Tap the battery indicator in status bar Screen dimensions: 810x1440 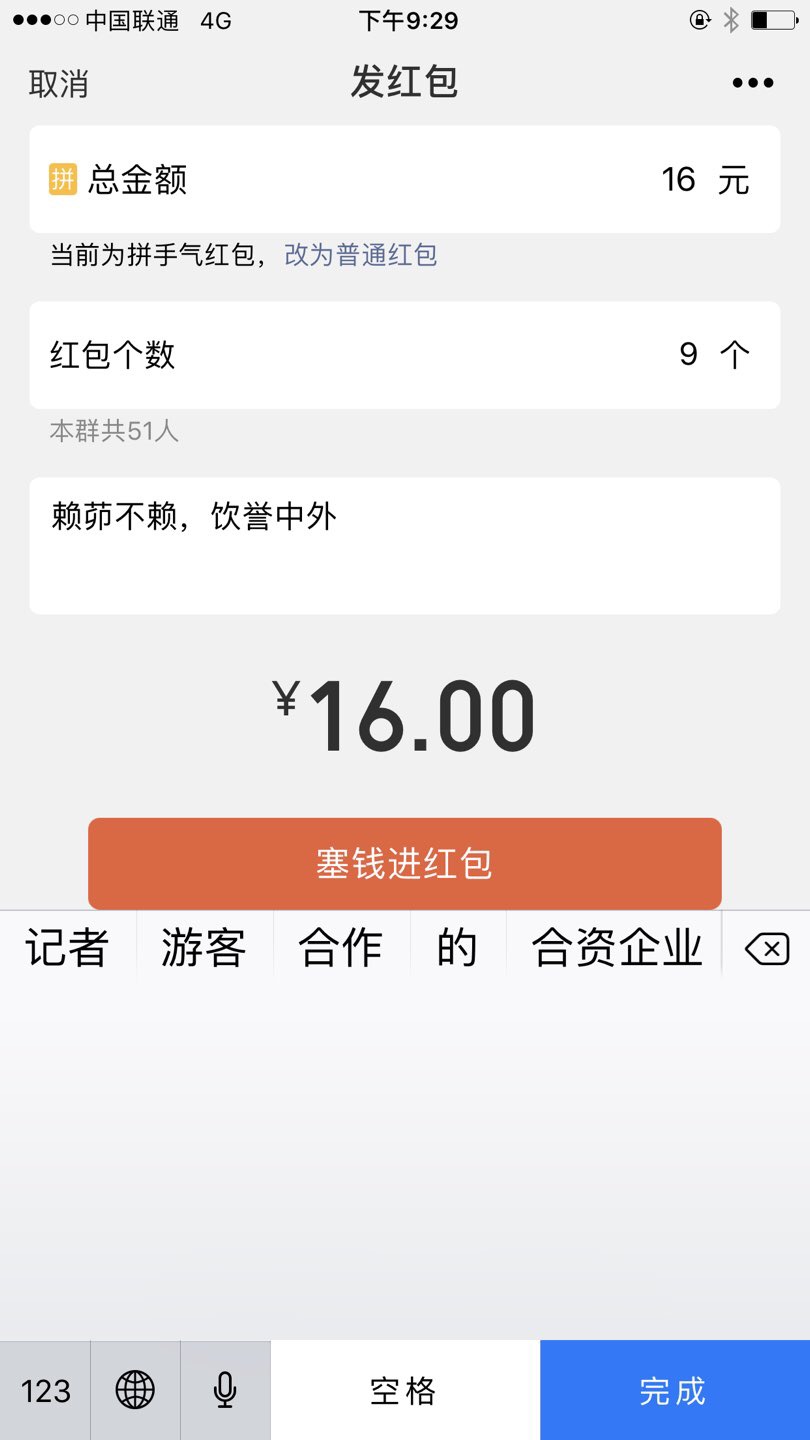(773, 20)
